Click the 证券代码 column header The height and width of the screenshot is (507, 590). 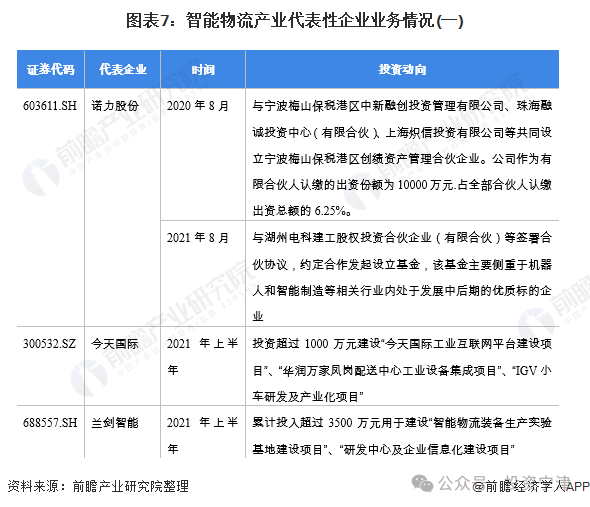(51, 70)
